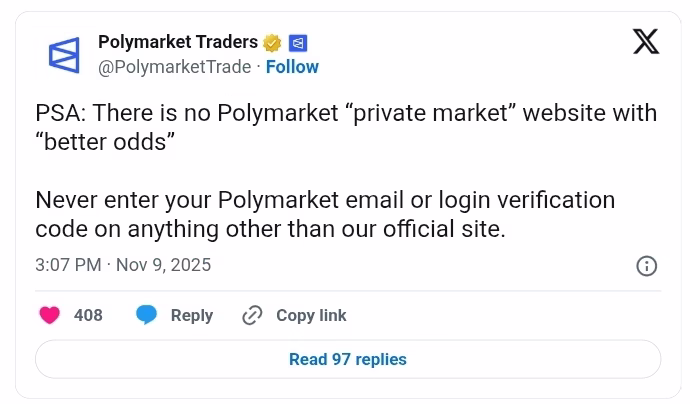
Task: Click the Reply text label
Action: click(x=192, y=315)
